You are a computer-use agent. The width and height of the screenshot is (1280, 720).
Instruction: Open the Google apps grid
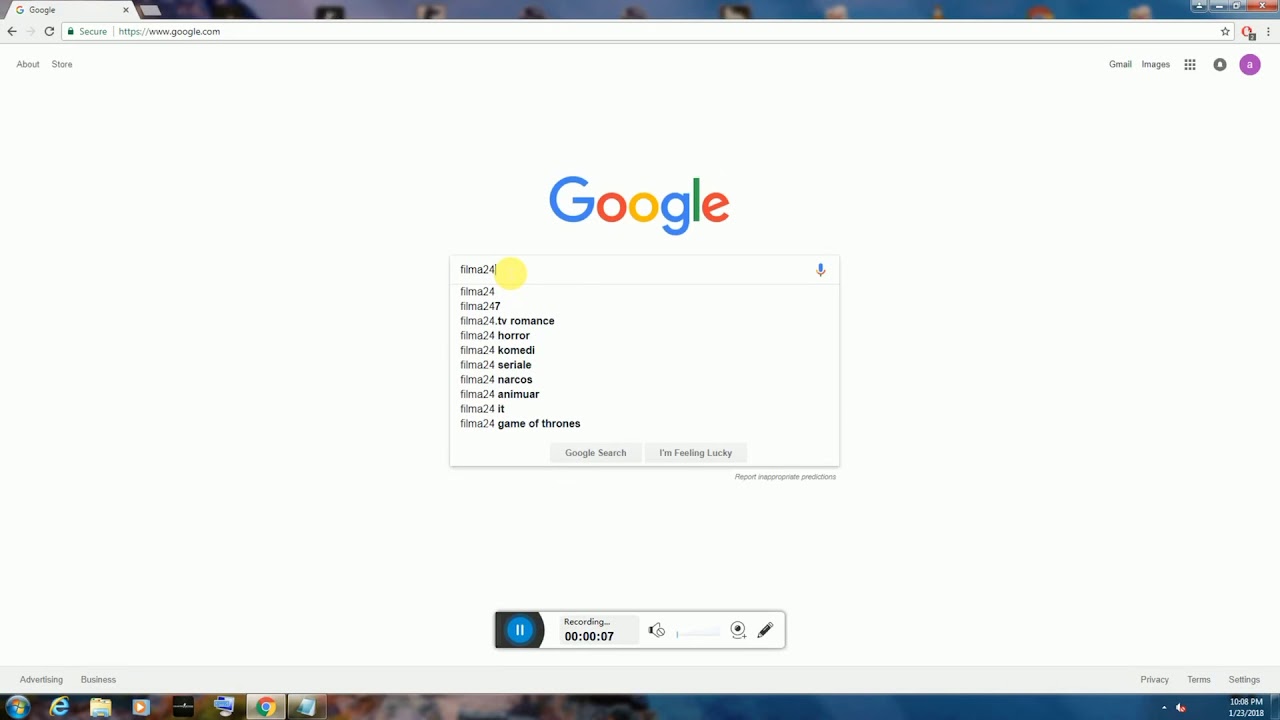[x=1190, y=64]
